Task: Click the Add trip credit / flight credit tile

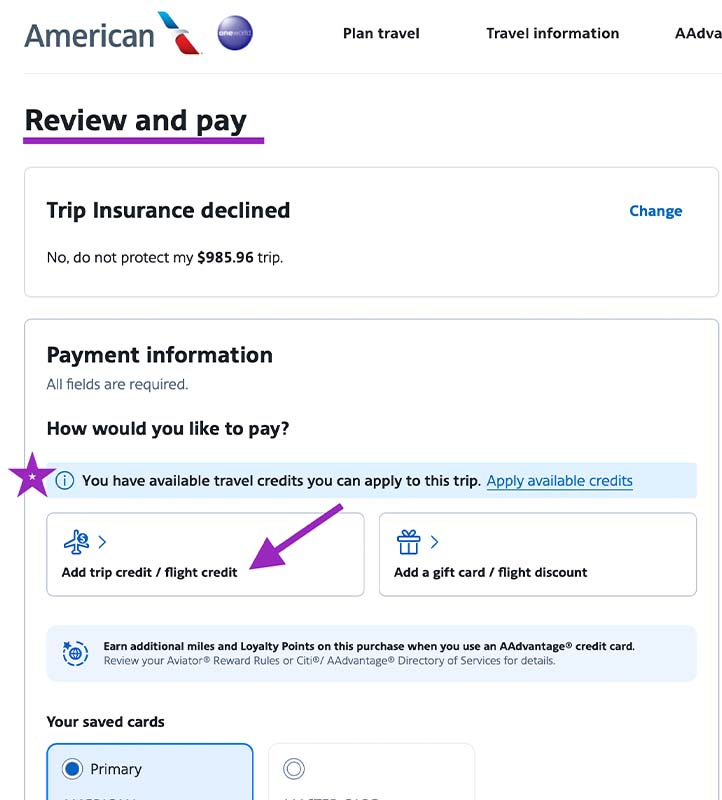Action: (205, 554)
